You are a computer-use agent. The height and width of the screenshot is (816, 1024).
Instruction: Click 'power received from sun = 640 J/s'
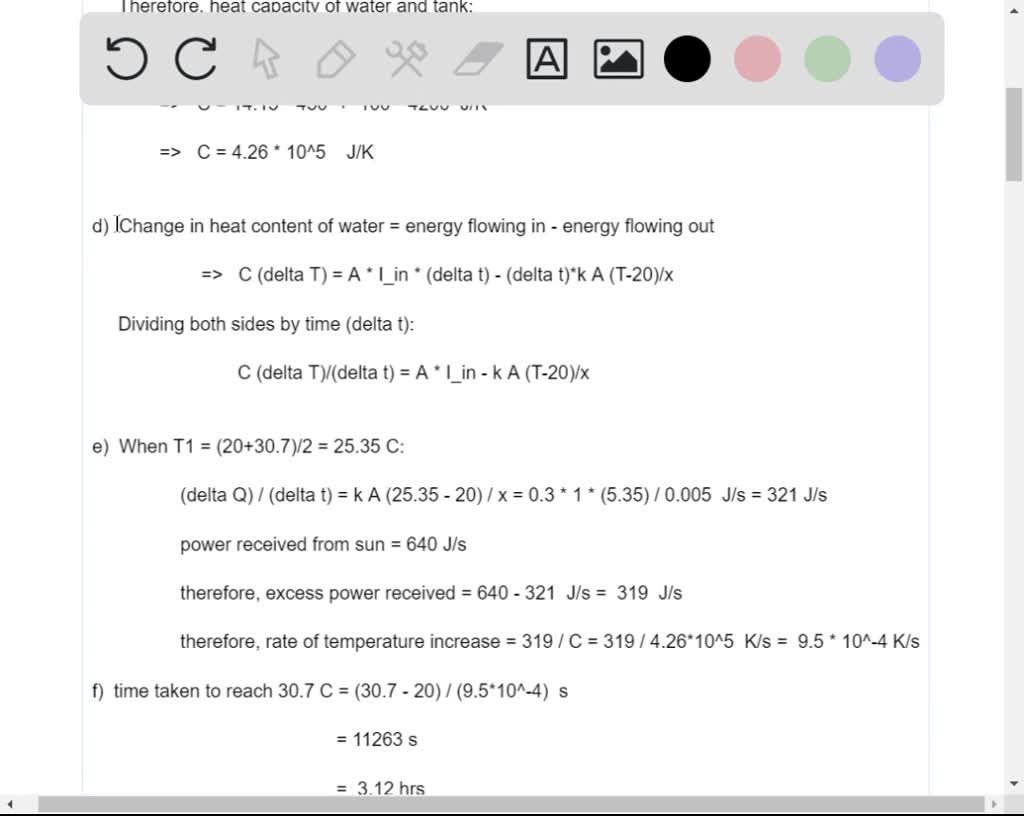[x=323, y=544]
